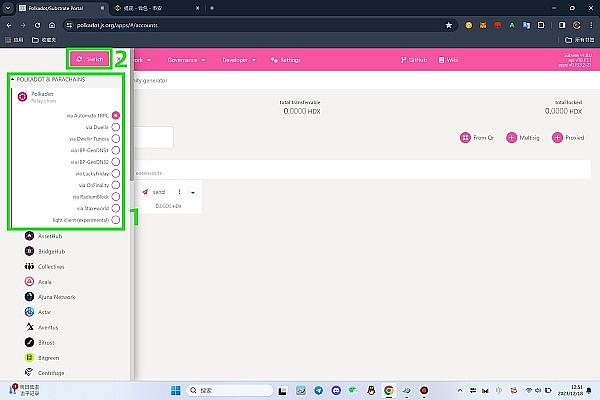The image size is (600, 400).
Task: Choose via IBP-GeoDNS2 endpoint
Action: (x=116, y=162)
